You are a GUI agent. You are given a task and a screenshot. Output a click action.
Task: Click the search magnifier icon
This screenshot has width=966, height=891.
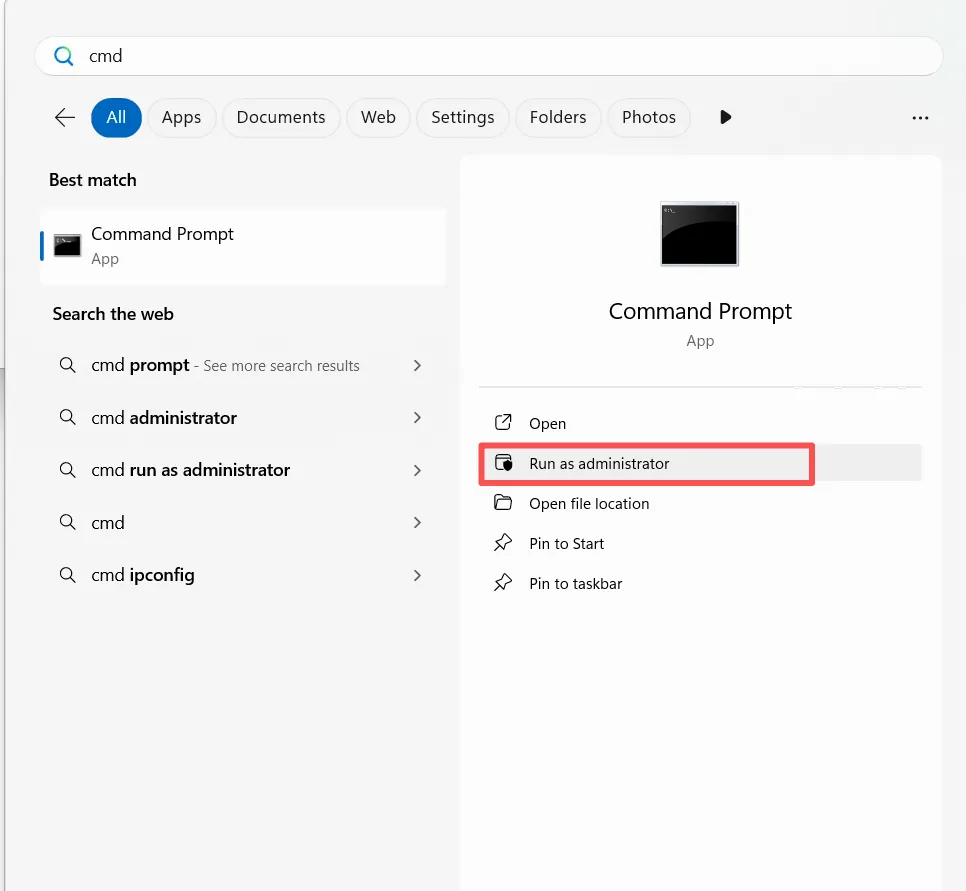[62, 56]
